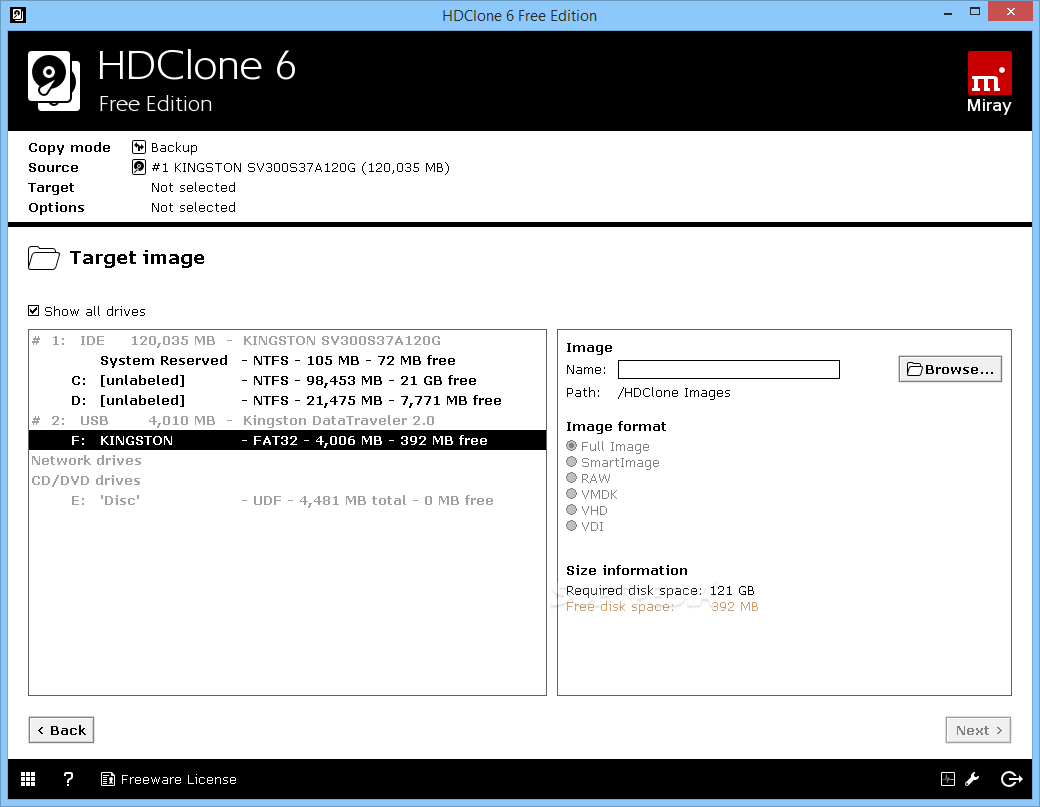Image resolution: width=1040 pixels, height=807 pixels.
Task: Open the activity monitor icon in bottom bar
Action: (948, 779)
